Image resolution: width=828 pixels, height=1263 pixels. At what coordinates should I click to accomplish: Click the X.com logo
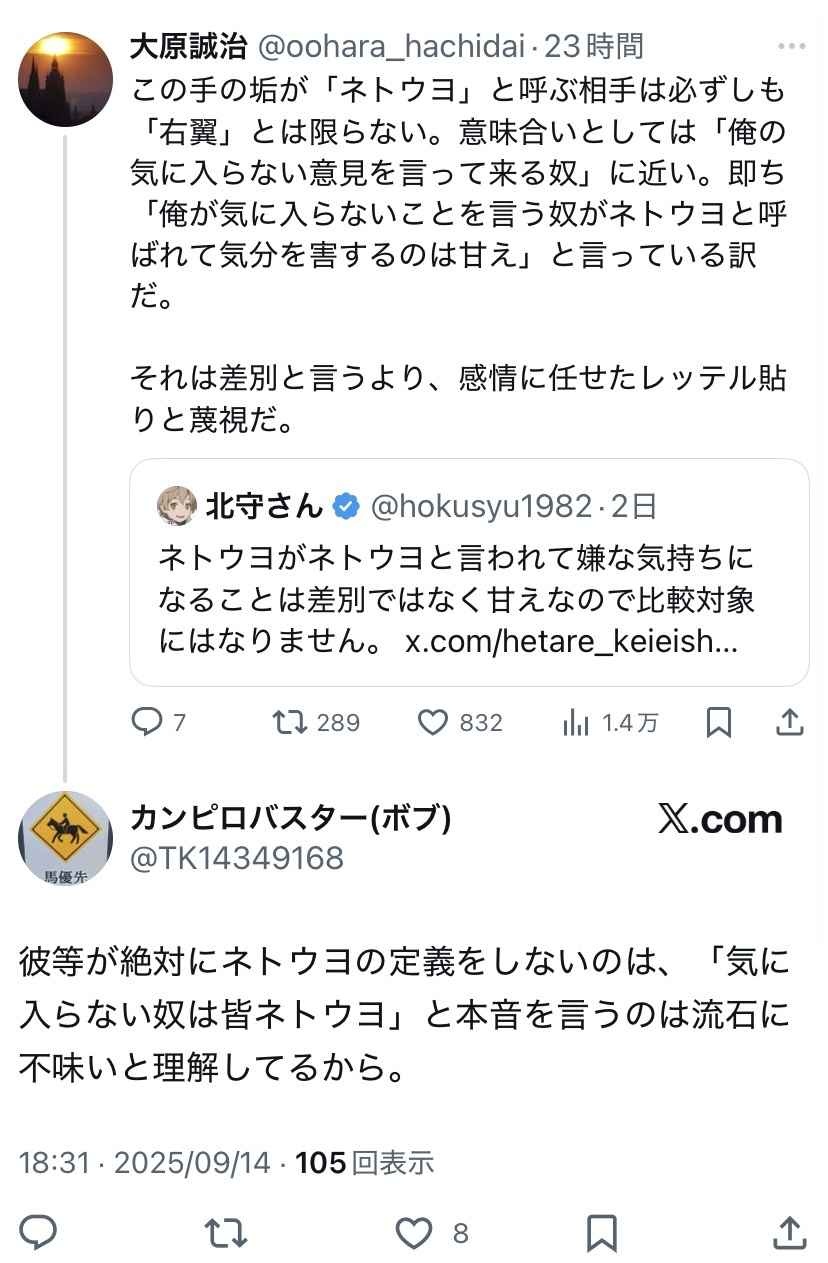point(719,820)
